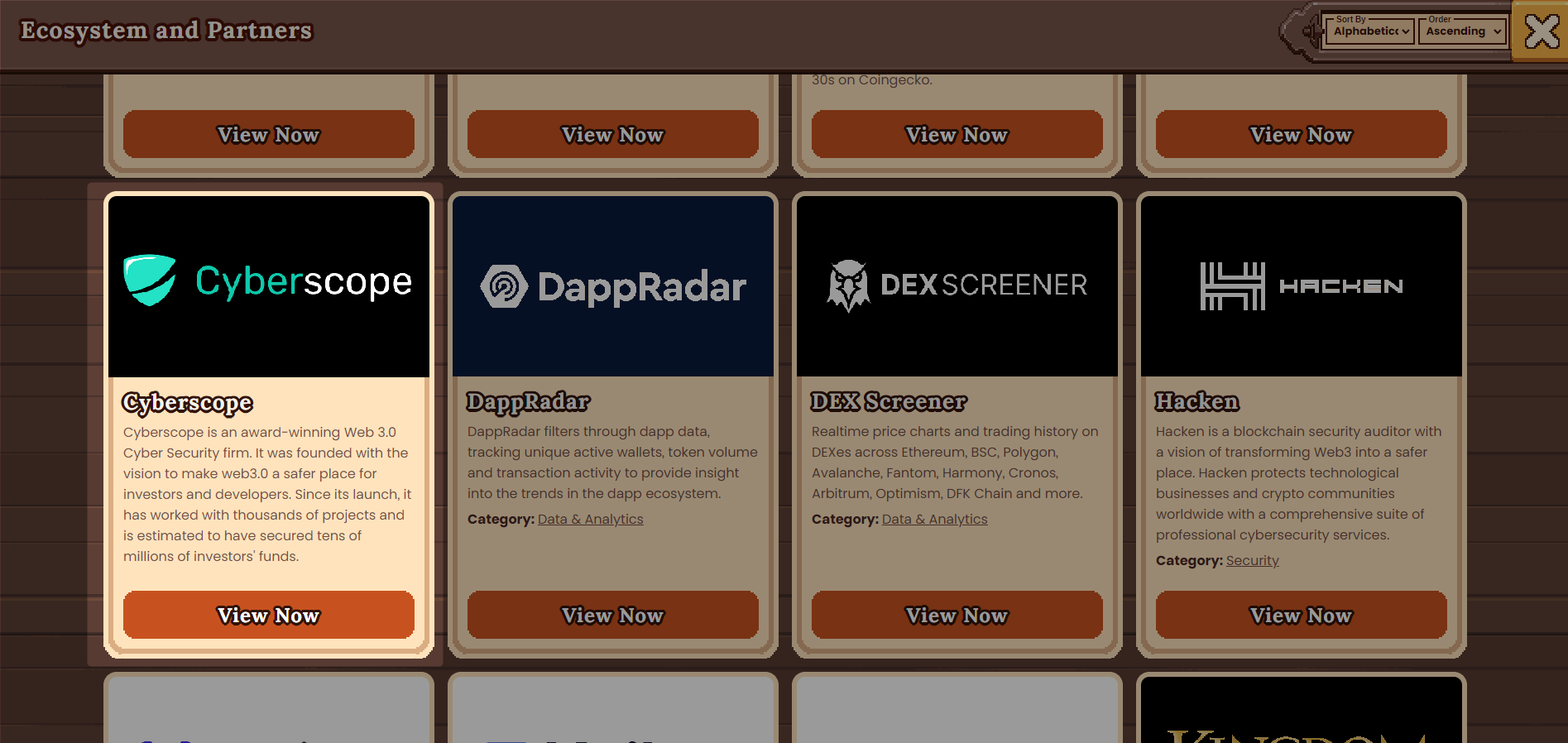
Task: Click the Cyberscope shield logo icon
Action: tap(150, 280)
